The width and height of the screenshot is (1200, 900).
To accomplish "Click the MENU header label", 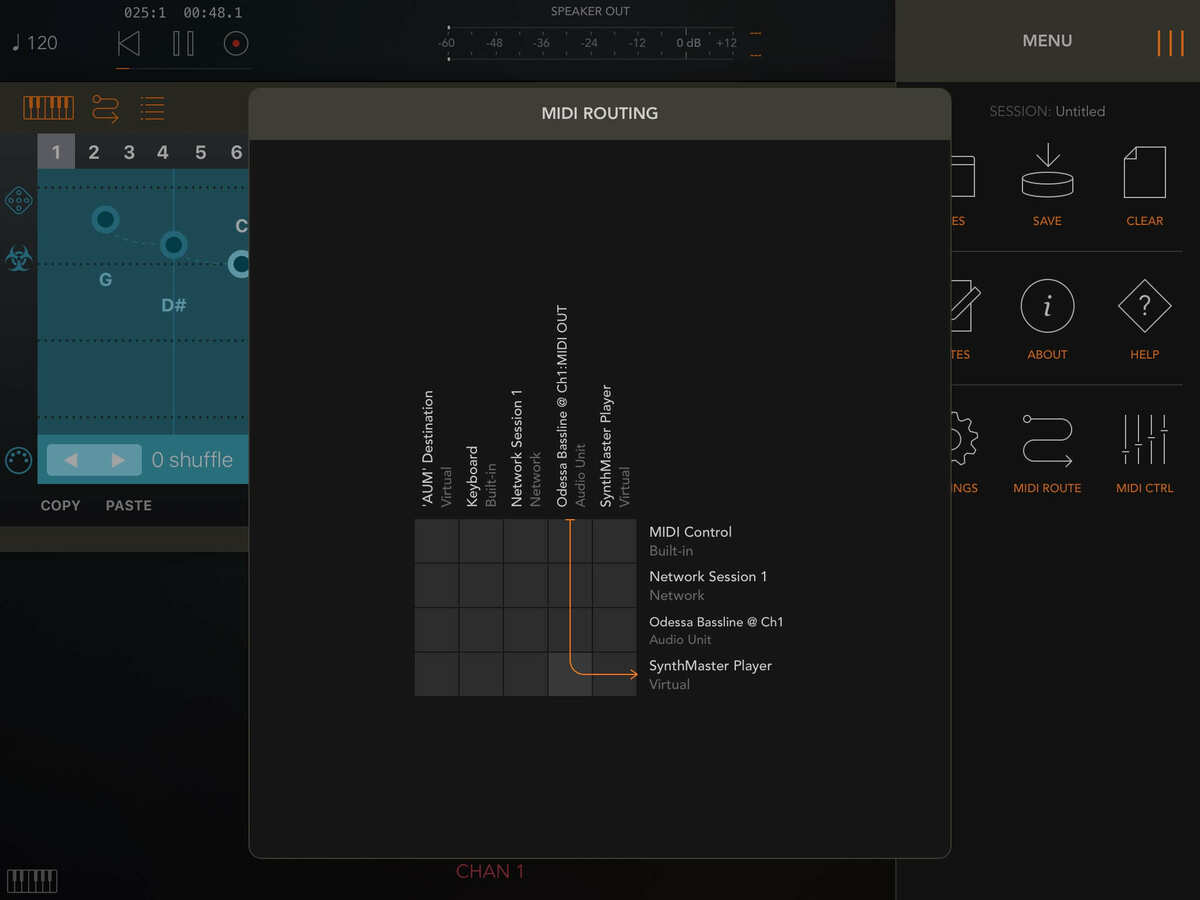I will tap(1047, 41).
